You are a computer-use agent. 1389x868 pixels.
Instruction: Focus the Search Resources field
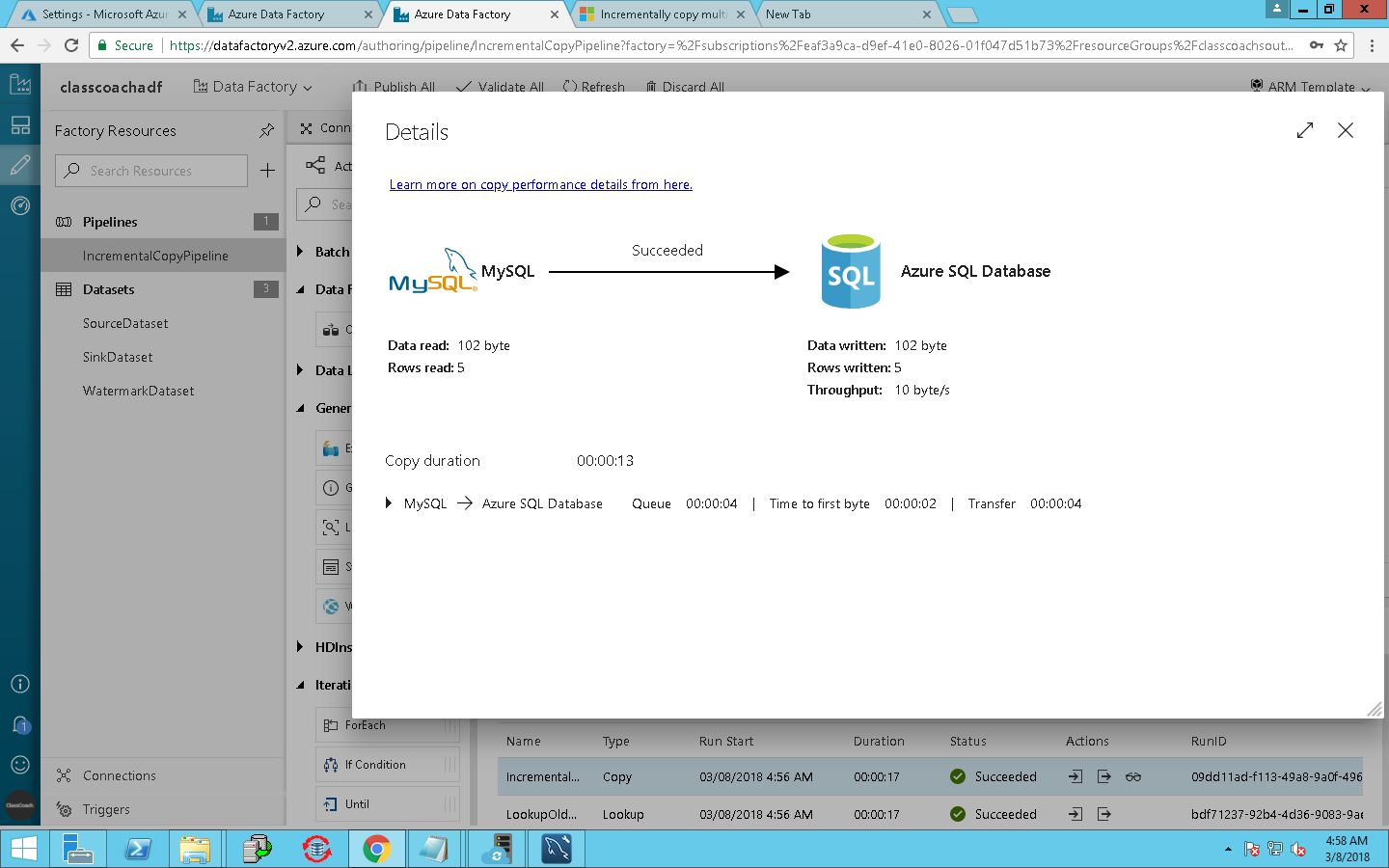click(151, 171)
